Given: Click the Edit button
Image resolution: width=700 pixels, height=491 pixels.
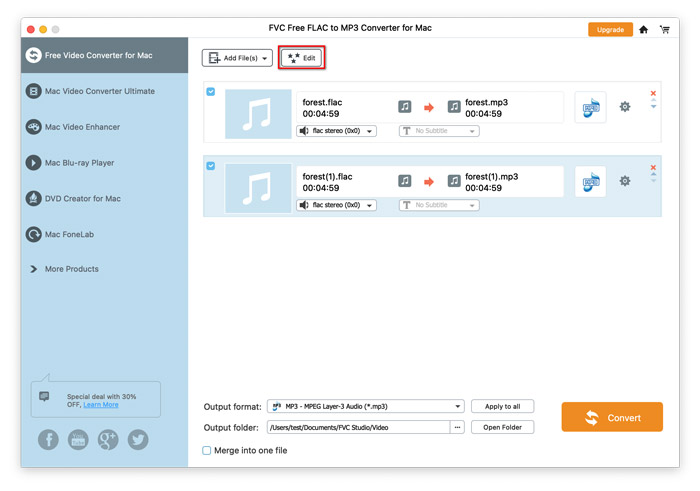Looking at the screenshot, I should click(x=302, y=58).
